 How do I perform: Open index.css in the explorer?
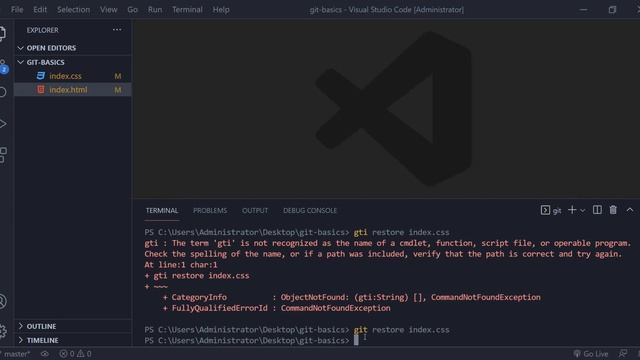click(65, 76)
